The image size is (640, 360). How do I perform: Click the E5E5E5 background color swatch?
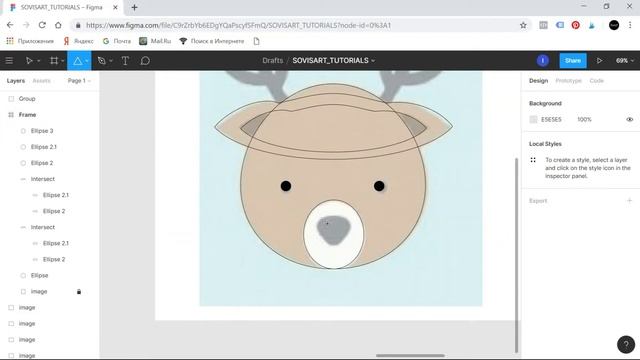click(x=533, y=120)
